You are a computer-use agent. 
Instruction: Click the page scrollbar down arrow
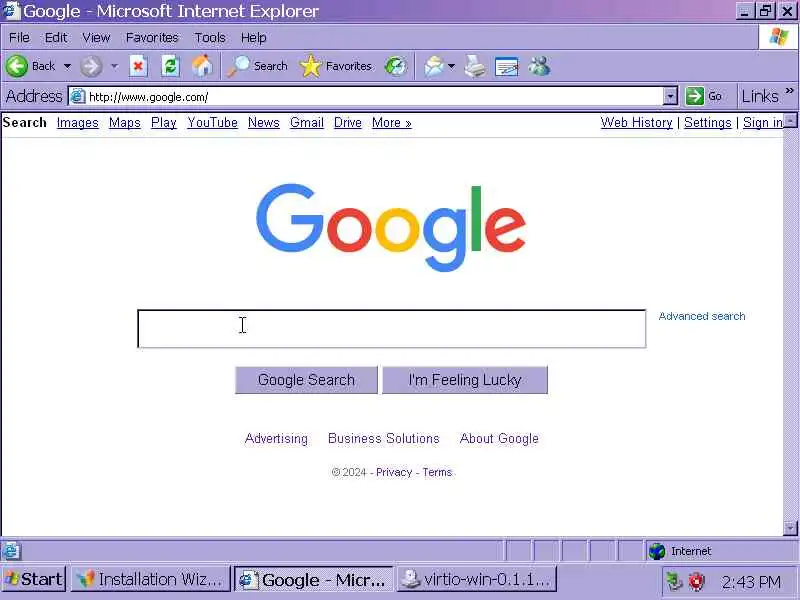[790, 528]
